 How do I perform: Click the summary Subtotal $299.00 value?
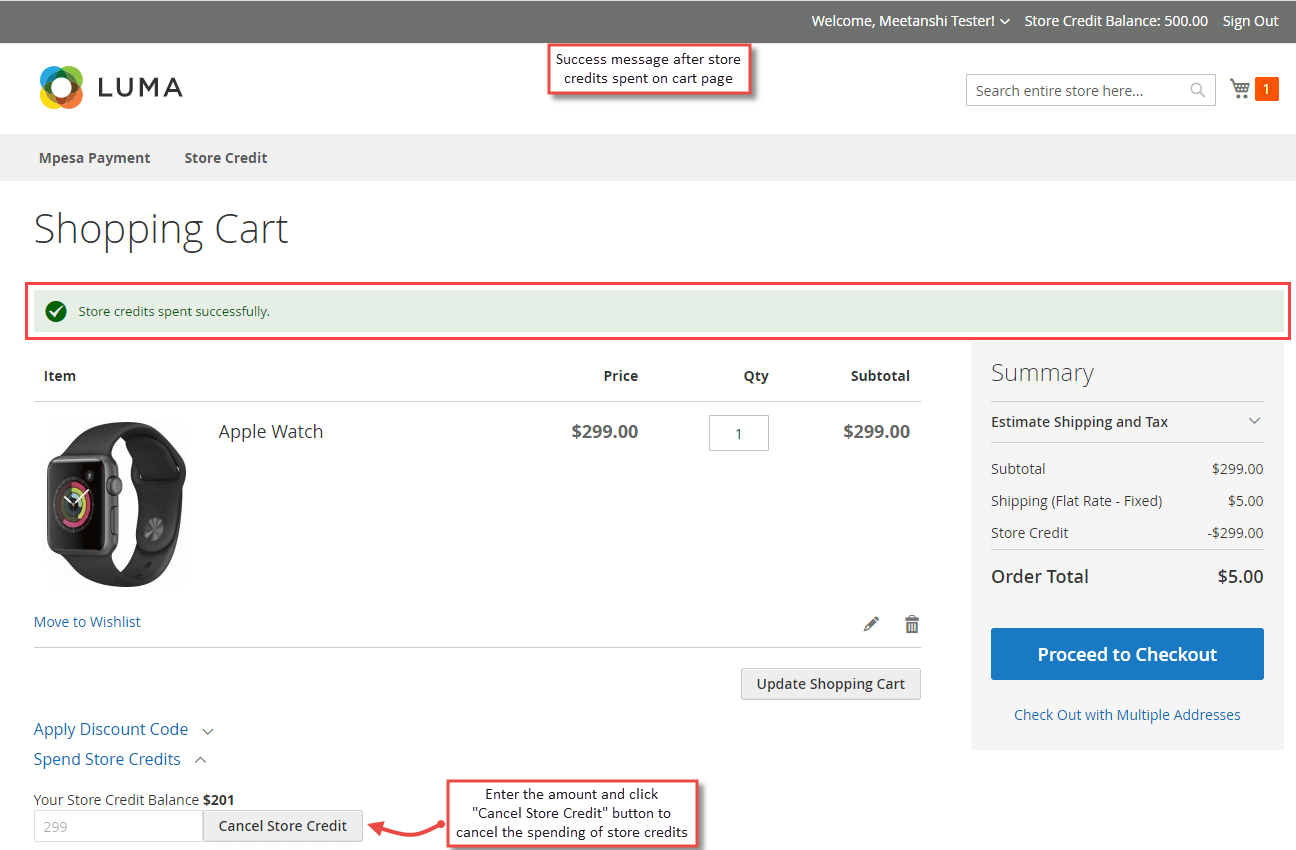pos(1237,469)
